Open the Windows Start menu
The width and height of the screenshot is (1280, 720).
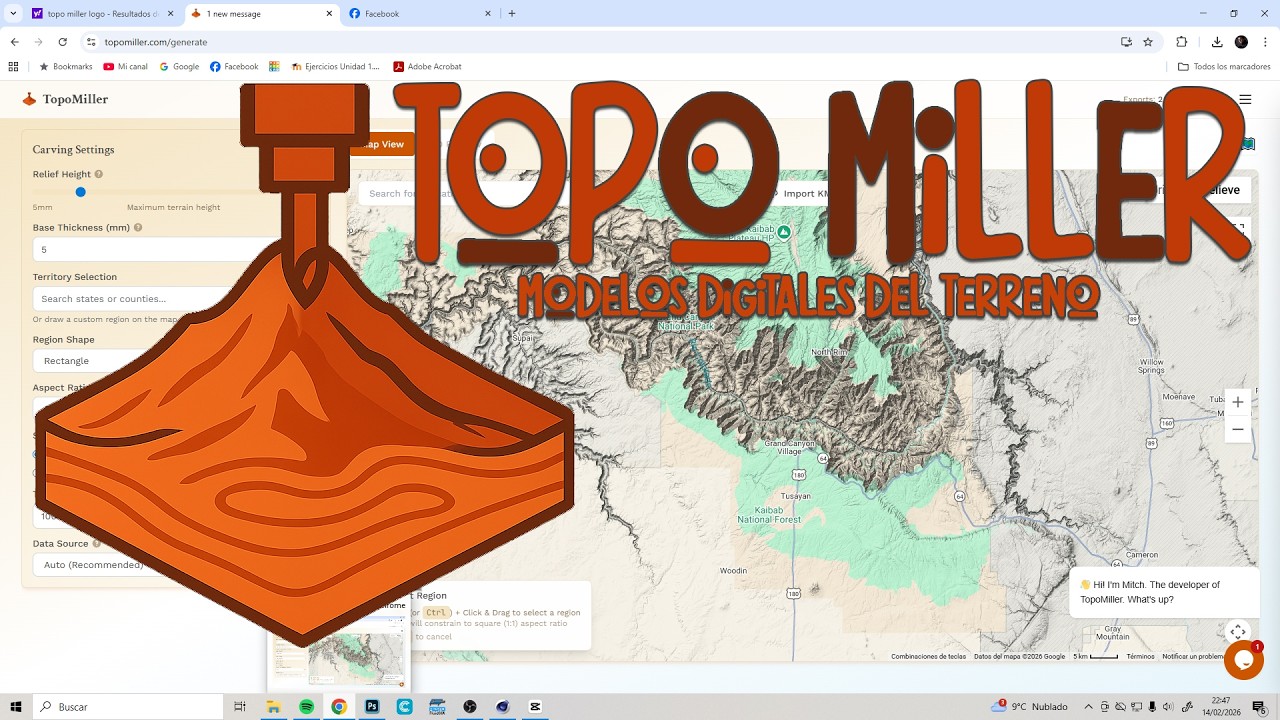pos(16,707)
